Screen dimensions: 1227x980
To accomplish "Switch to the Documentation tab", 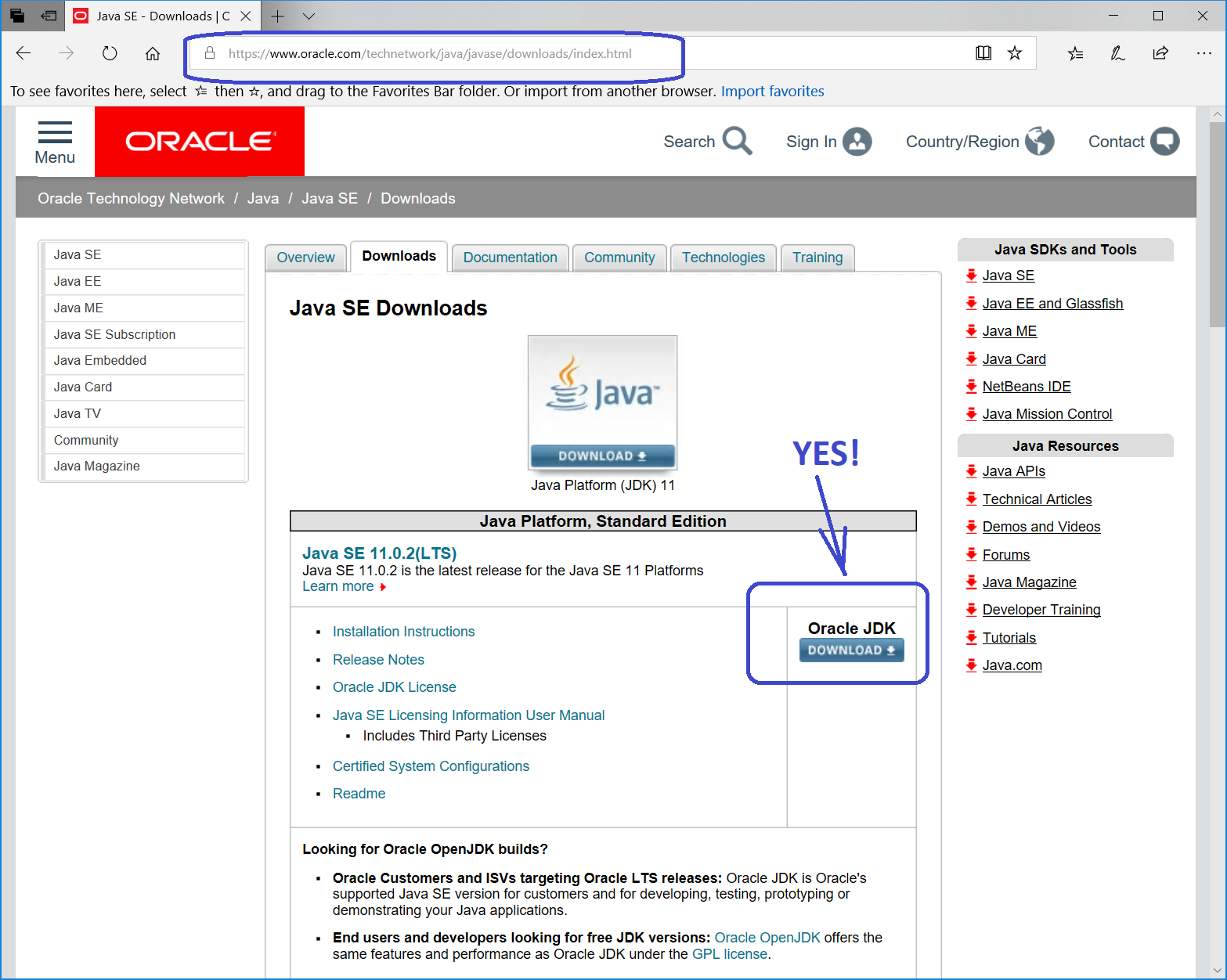I will [510, 258].
